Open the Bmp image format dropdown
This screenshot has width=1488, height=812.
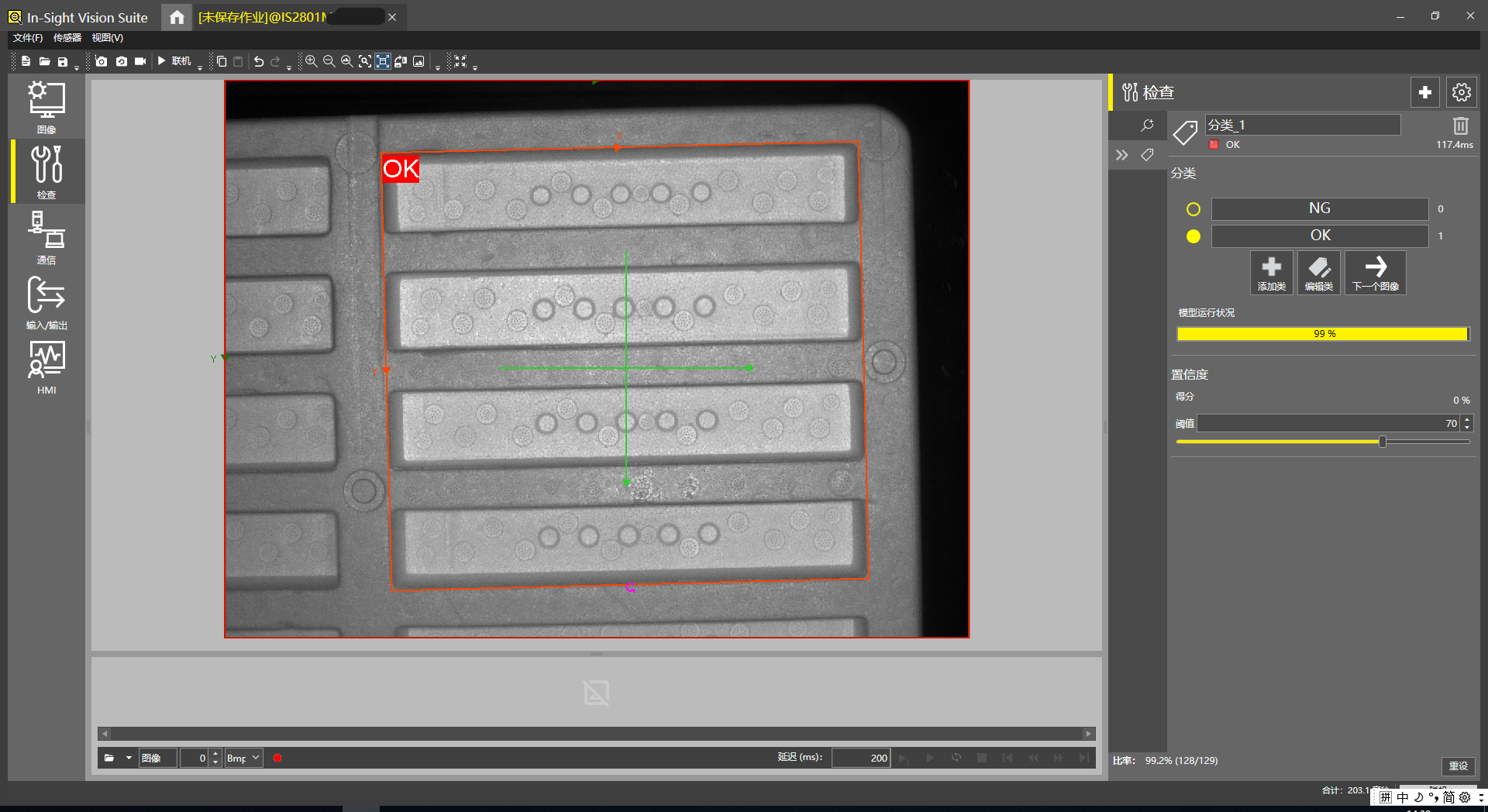tap(243, 758)
